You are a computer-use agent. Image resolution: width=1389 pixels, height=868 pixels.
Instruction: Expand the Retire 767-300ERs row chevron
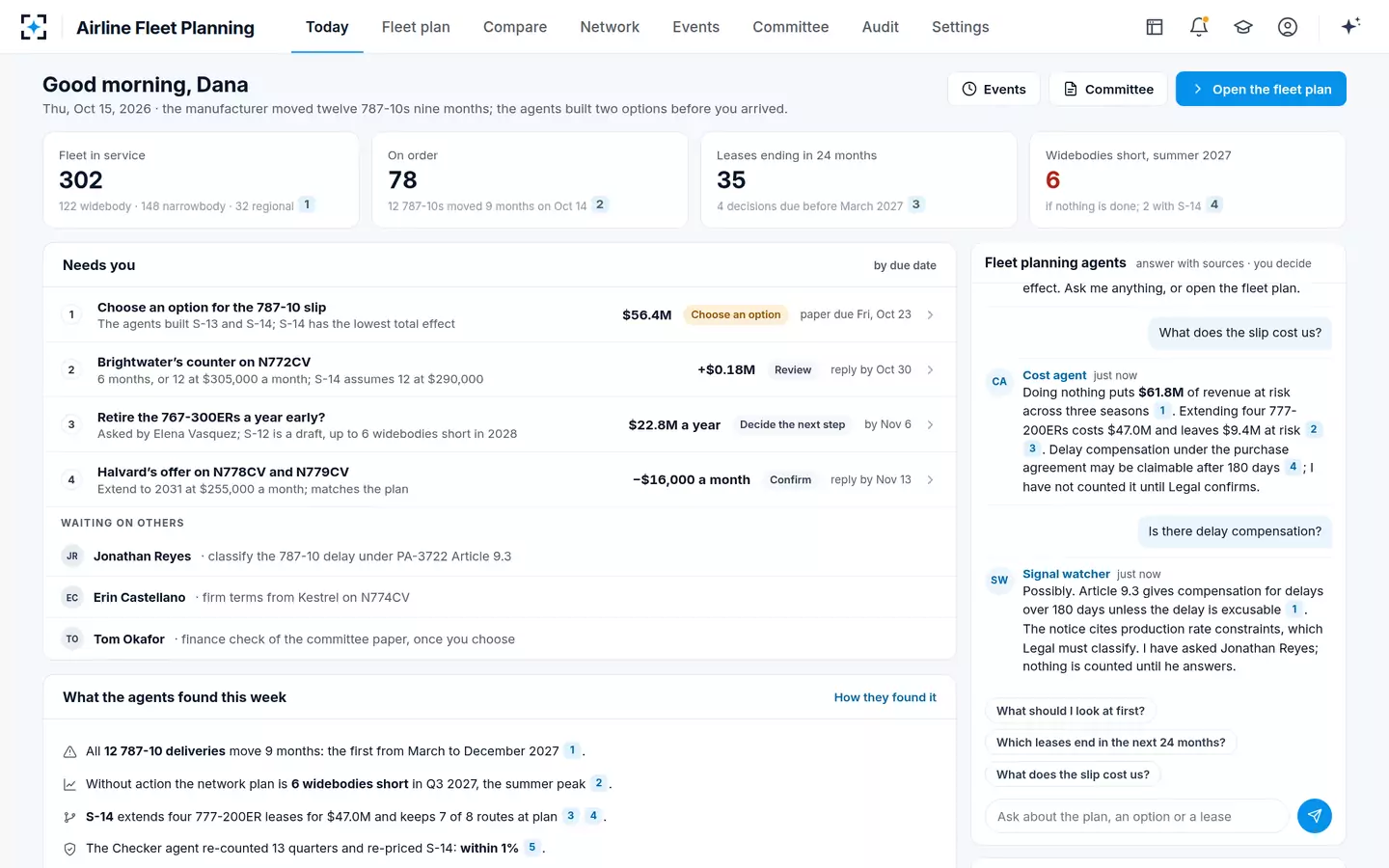click(x=930, y=424)
